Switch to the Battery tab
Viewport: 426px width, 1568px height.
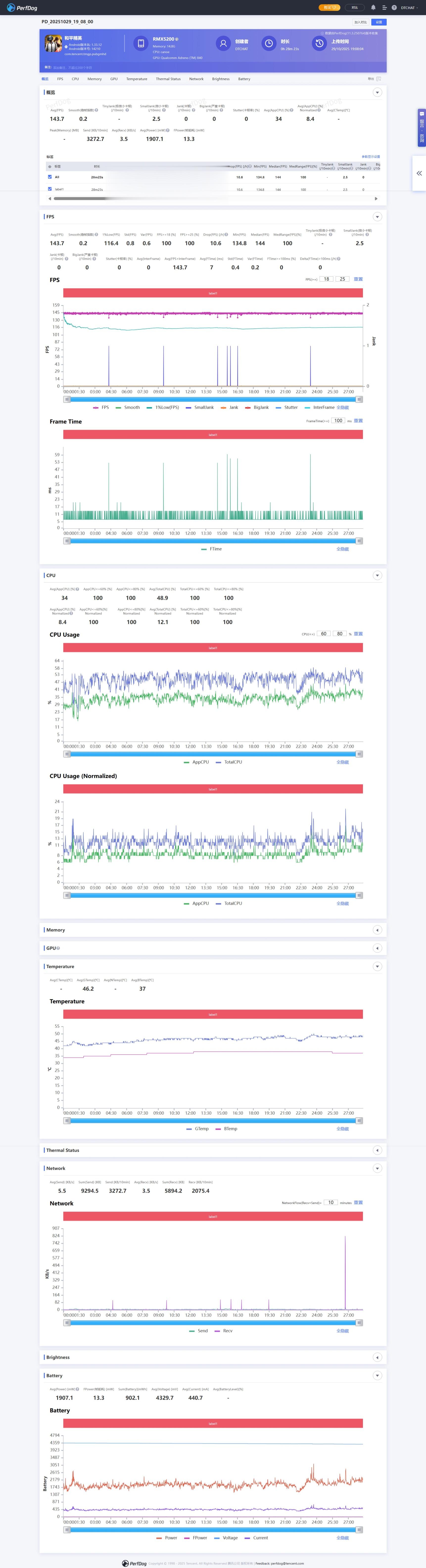pos(244,79)
